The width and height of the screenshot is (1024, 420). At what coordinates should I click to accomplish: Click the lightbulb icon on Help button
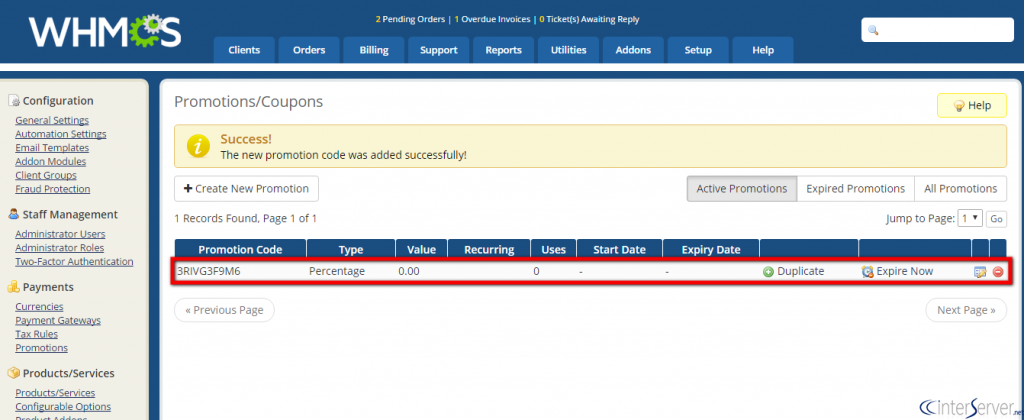pyautogui.click(x=959, y=106)
